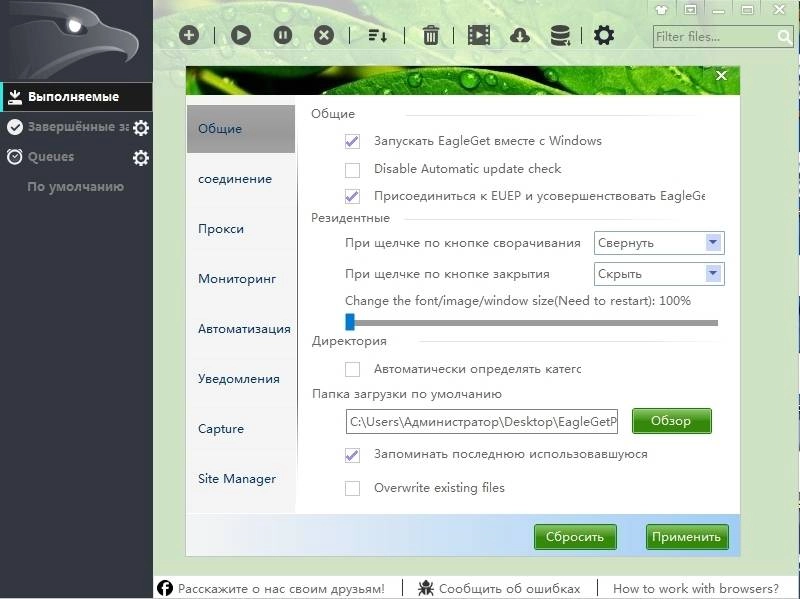Delete selected task with trash icon
Image resolution: width=800 pixels, height=599 pixels.
point(431,35)
